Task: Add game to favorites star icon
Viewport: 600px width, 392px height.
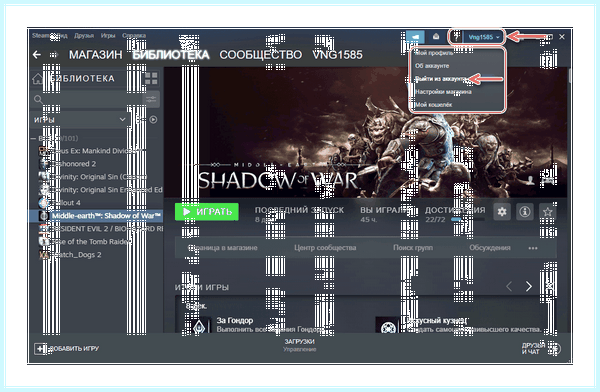Action: [548, 212]
